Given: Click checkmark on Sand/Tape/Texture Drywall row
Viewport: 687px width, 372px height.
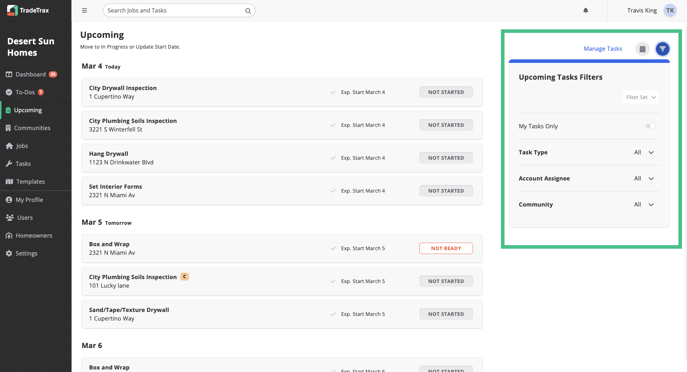Looking at the screenshot, I should (x=333, y=314).
